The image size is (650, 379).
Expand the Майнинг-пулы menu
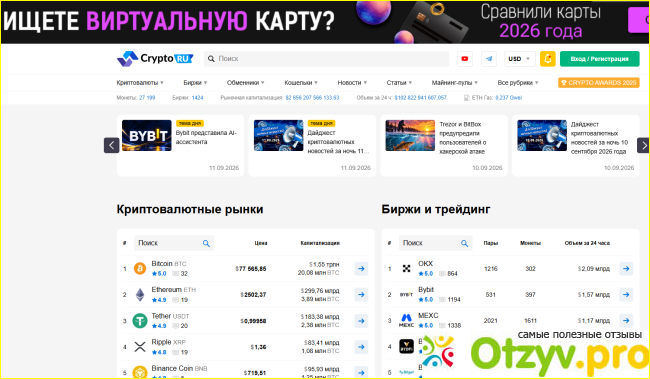tap(455, 83)
